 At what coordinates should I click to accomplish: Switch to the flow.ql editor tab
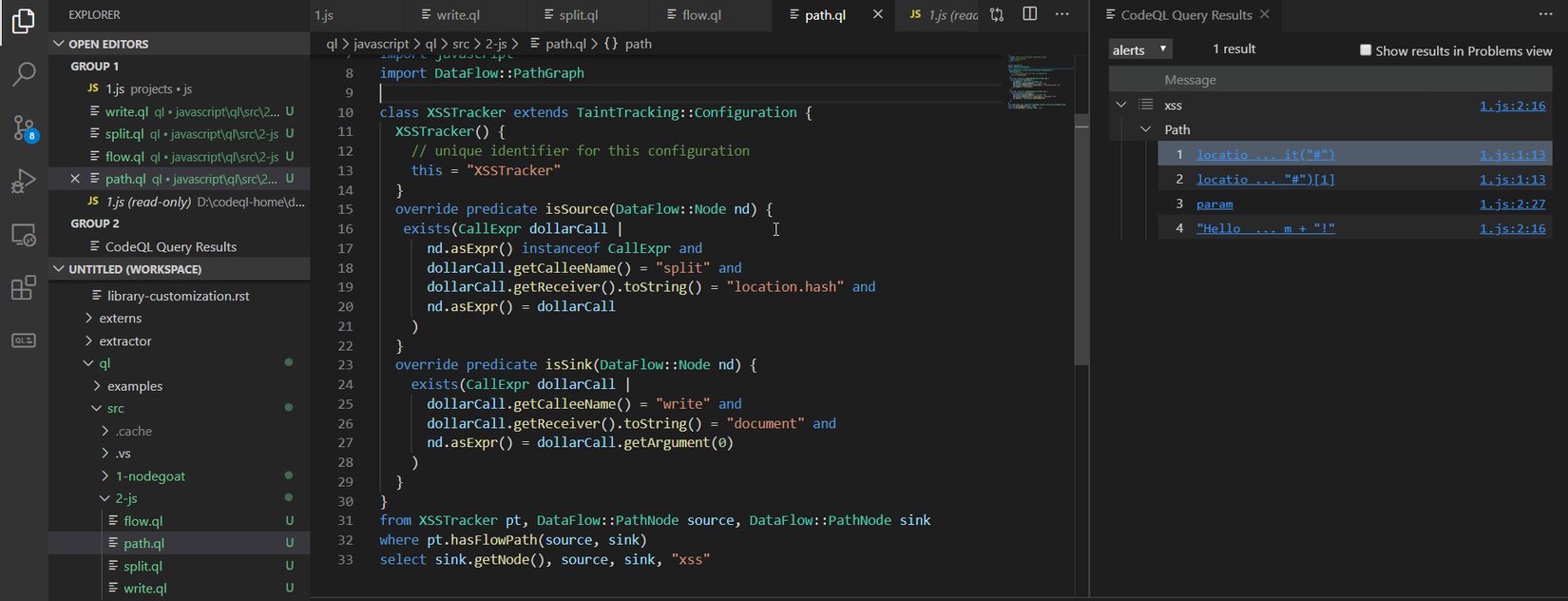point(701,15)
